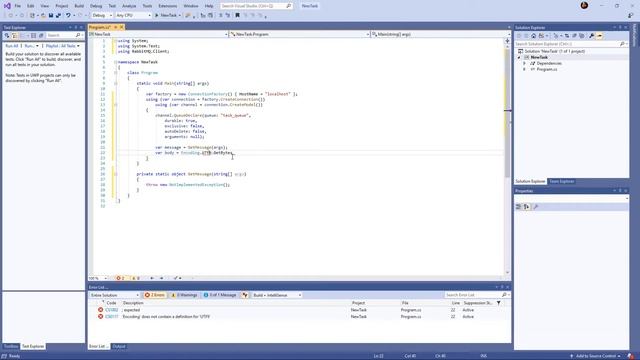This screenshot has height=360, width=640.
Task: Click Alphabetical sort icon in Properties panel
Action: 527,207
